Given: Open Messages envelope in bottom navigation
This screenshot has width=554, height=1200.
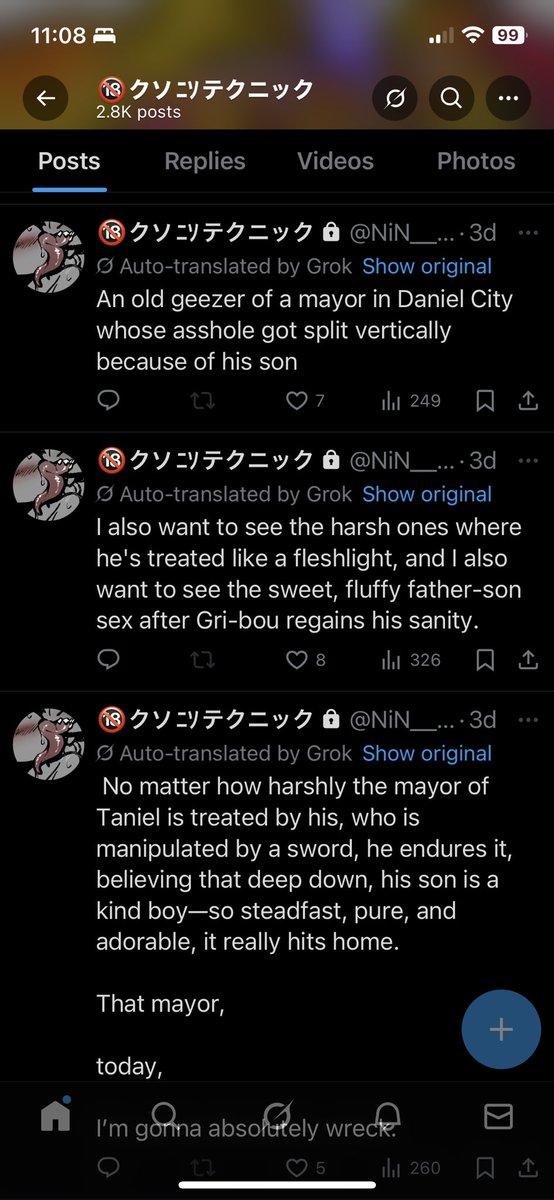Looking at the screenshot, I should 498,1116.
